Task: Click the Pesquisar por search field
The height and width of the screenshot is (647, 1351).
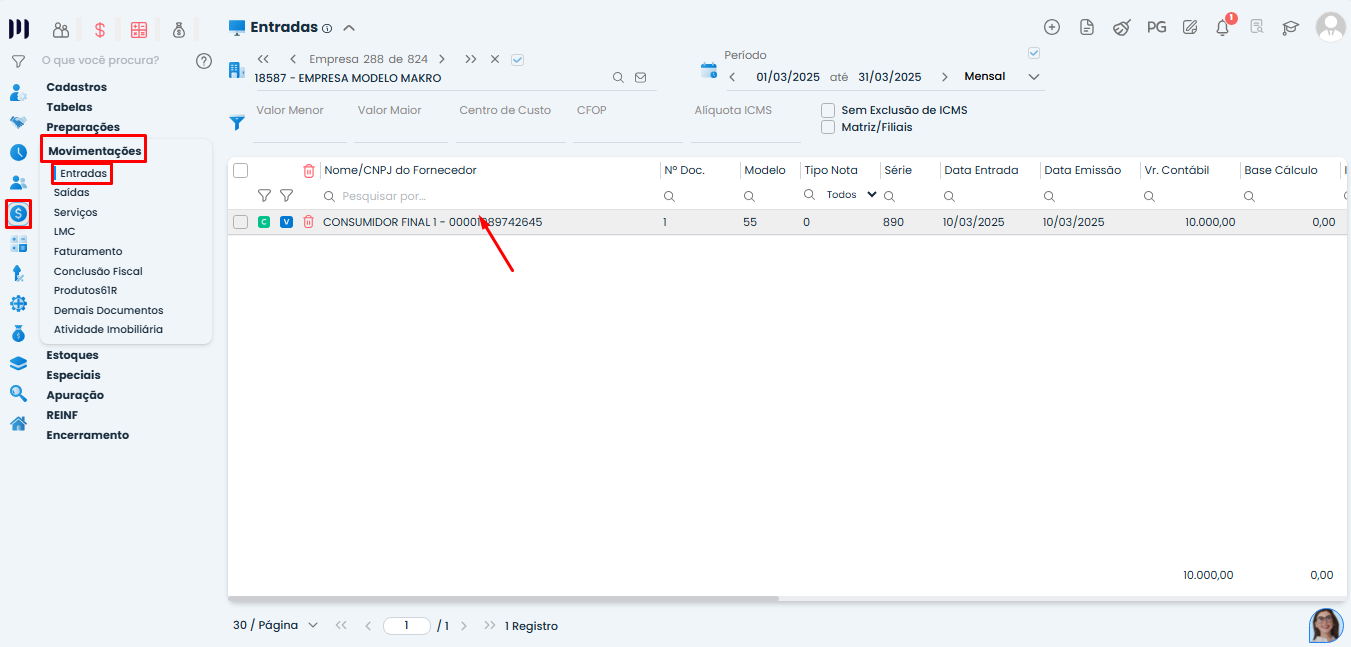Action: (x=490, y=196)
